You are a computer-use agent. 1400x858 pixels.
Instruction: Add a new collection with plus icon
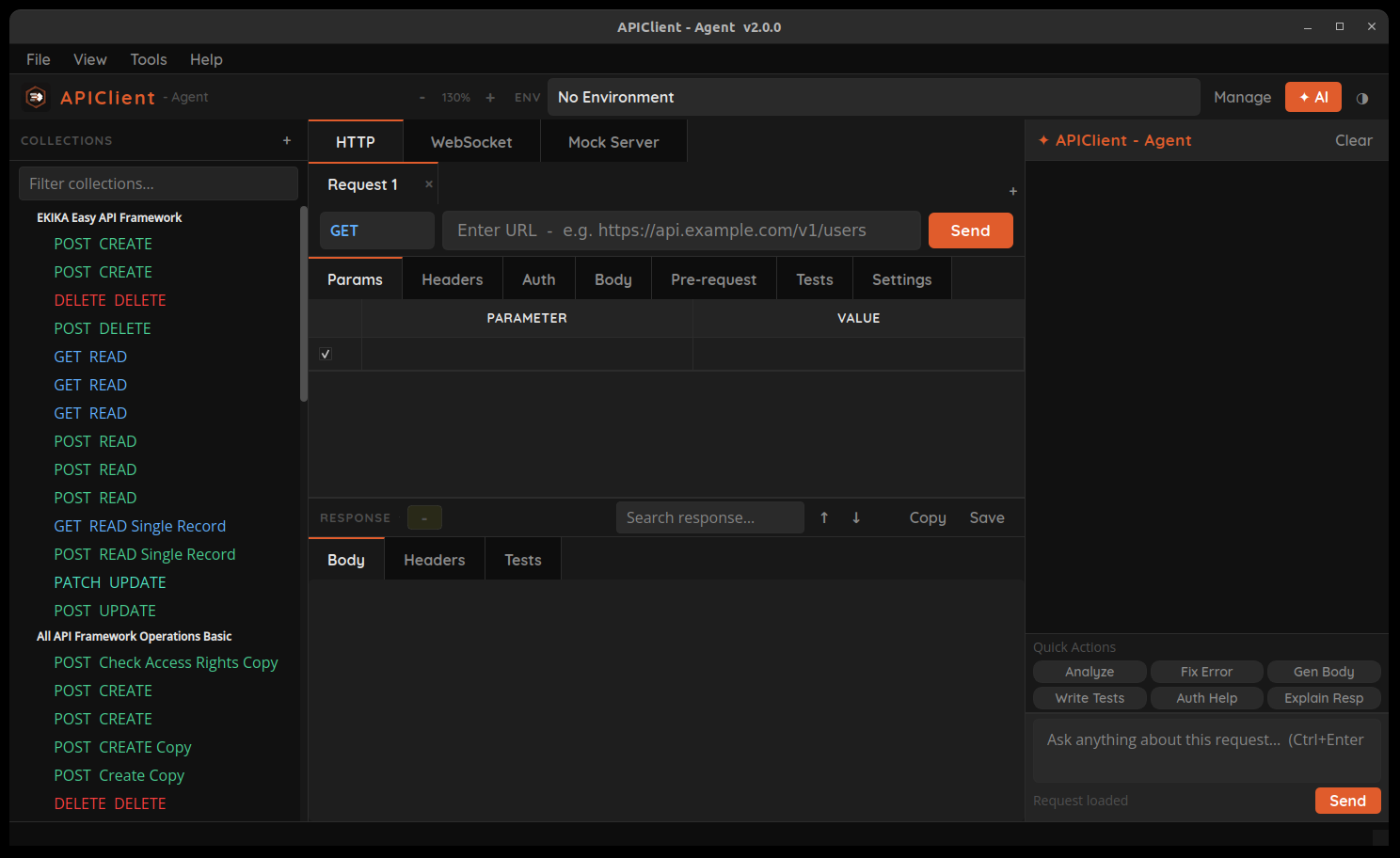287,140
